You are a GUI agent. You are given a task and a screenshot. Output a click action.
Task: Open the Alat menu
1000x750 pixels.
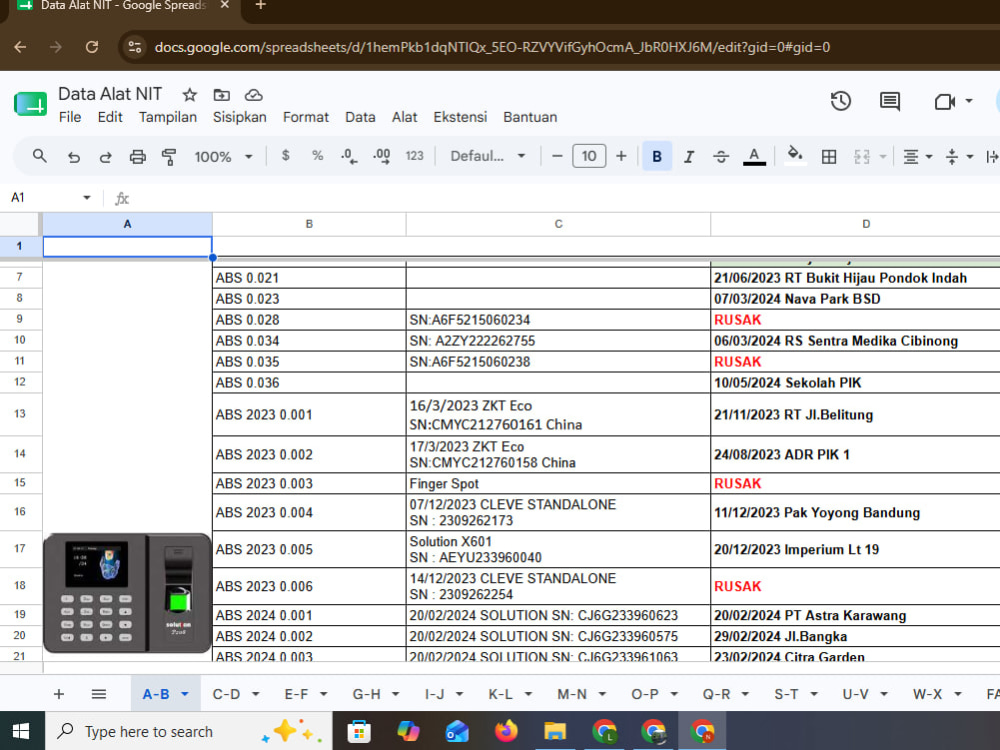tap(404, 117)
